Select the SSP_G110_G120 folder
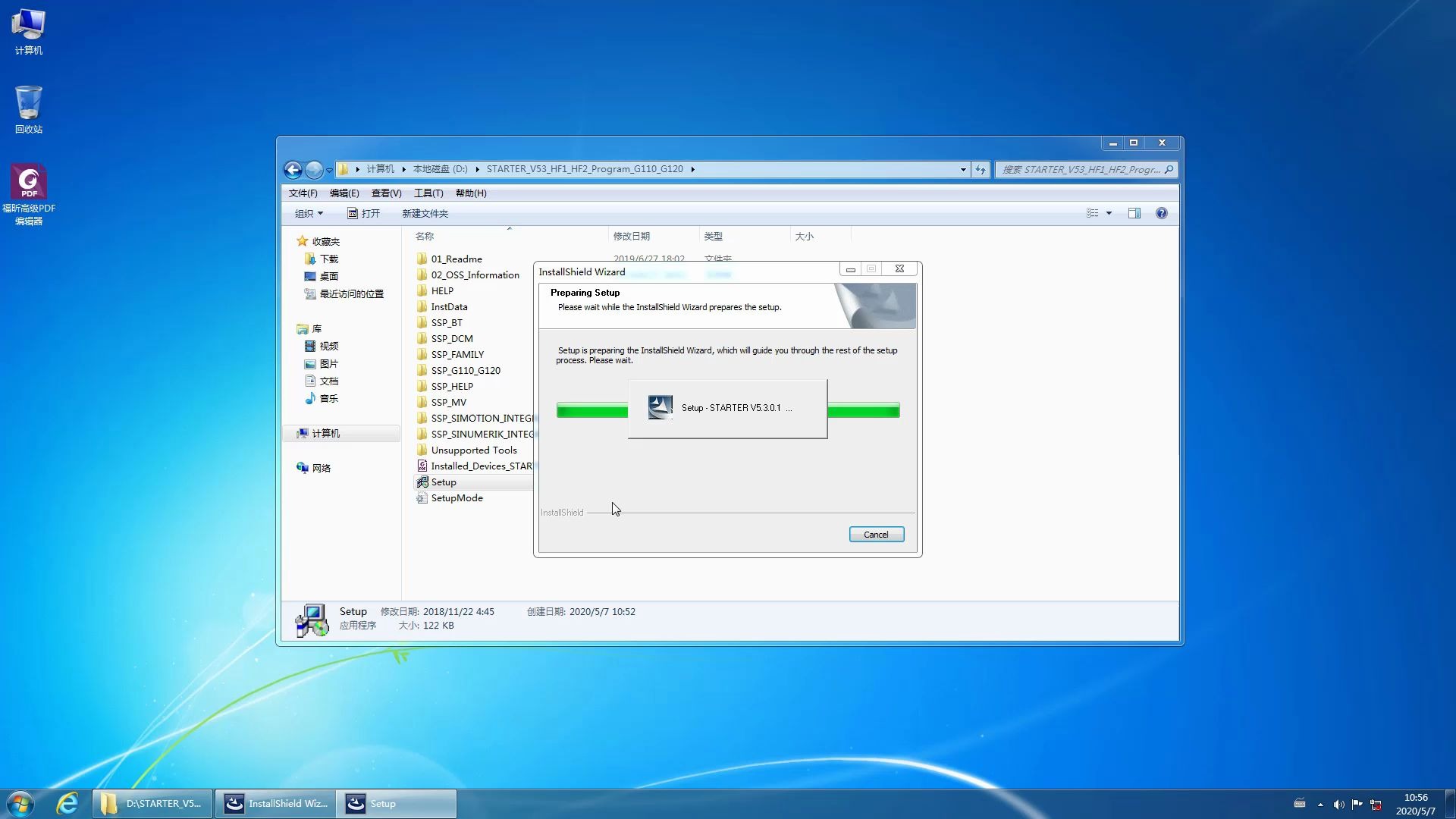1456x819 pixels. (x=459, y=370)
